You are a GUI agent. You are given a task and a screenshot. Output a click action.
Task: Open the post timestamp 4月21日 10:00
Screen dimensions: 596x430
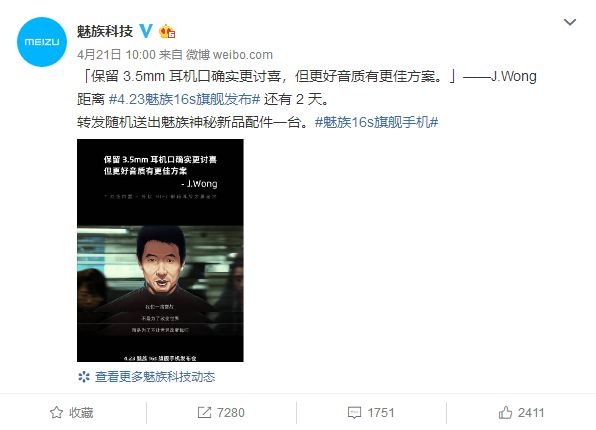pos(116,55)
